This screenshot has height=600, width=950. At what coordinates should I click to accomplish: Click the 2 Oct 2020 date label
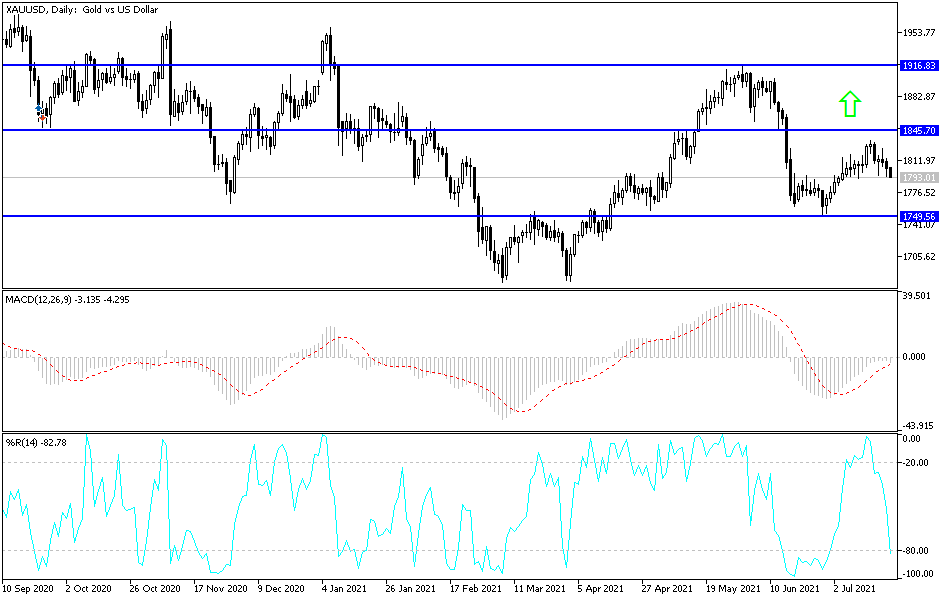(x=88, y=589)
